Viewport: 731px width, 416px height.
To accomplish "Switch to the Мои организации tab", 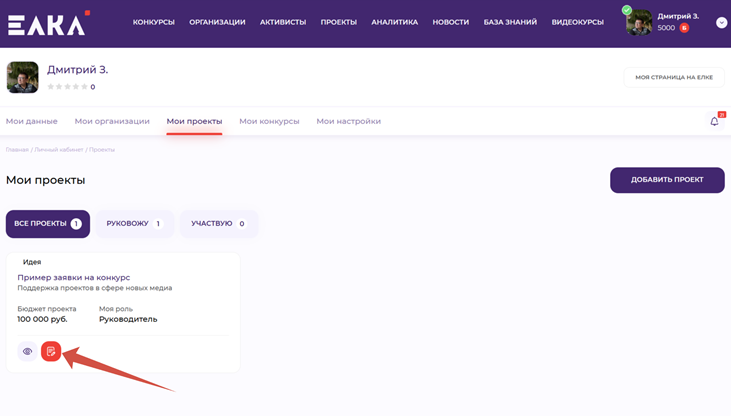I will [112, 121].
